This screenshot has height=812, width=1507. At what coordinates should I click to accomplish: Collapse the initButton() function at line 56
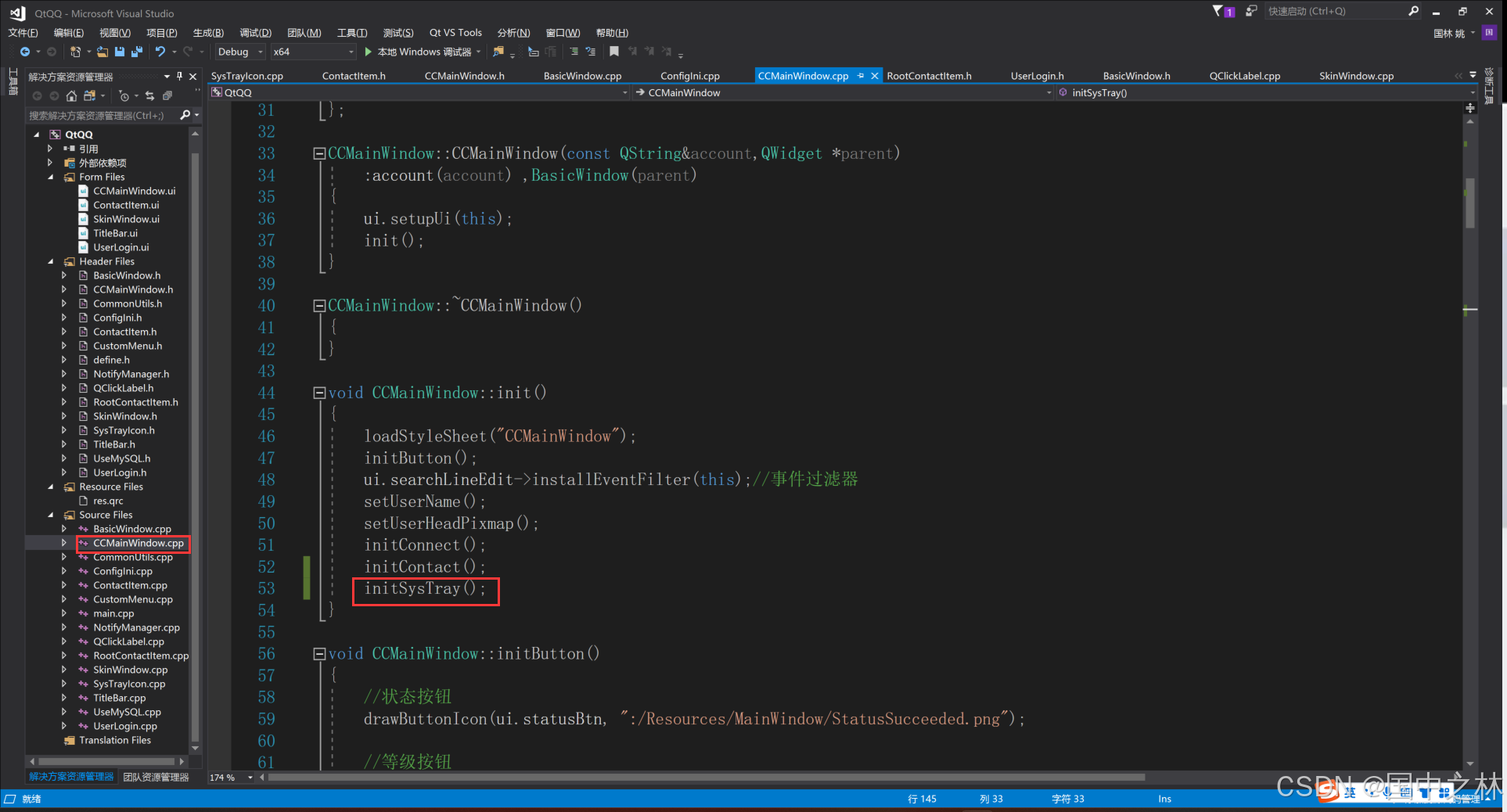point(319,654)
